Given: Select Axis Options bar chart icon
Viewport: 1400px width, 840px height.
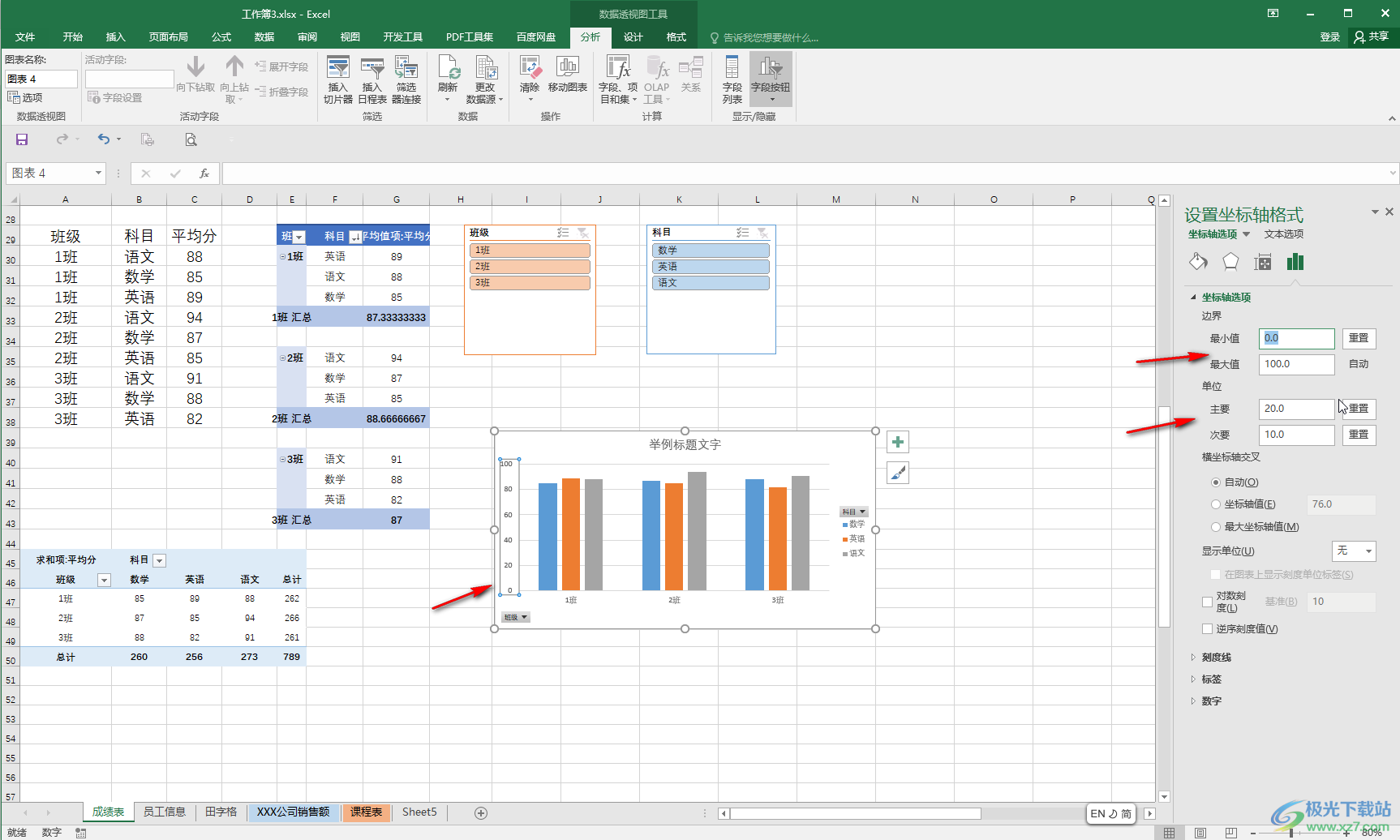Looking at the screenshot, I should (x=1295, y=261).
